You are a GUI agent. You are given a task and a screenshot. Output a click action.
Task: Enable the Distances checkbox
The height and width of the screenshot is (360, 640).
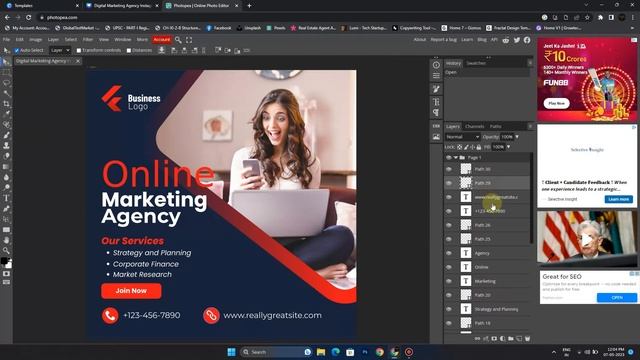pyautogui.click(x=129, y=51)
